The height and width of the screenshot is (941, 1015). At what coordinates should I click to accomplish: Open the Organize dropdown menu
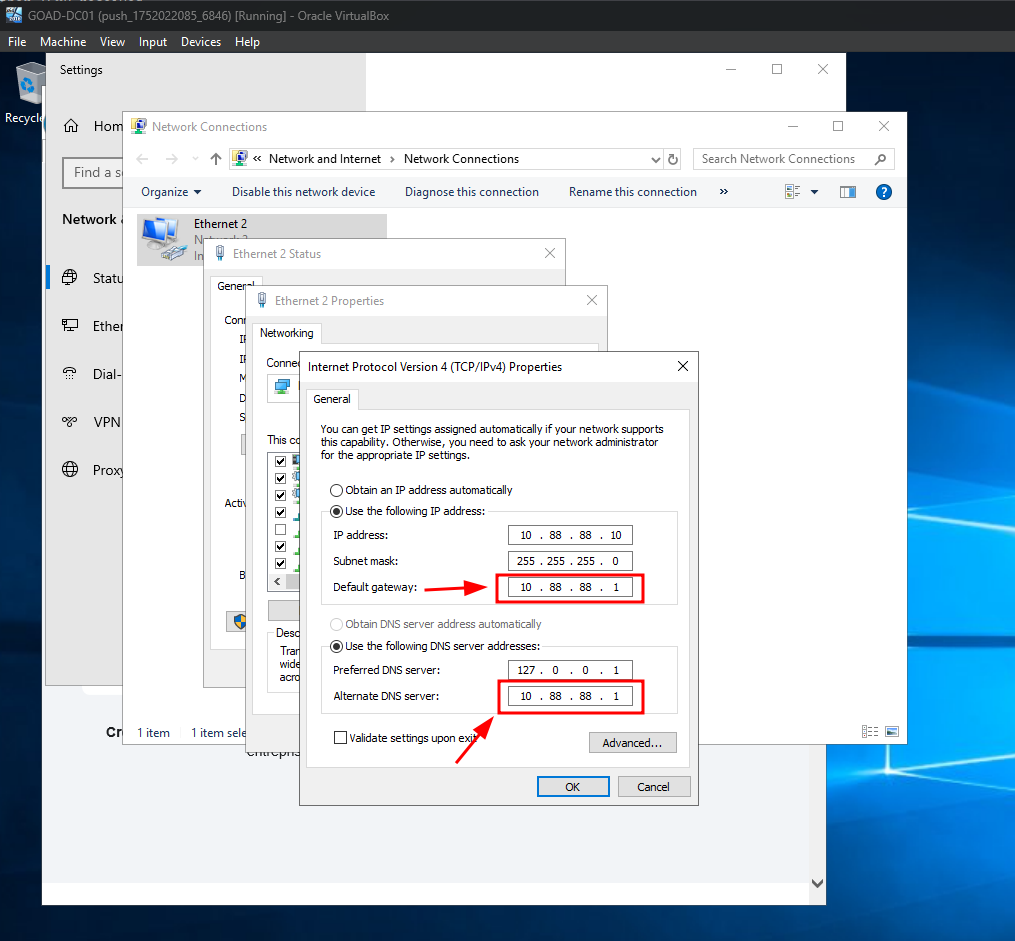[x=171, y=192]
